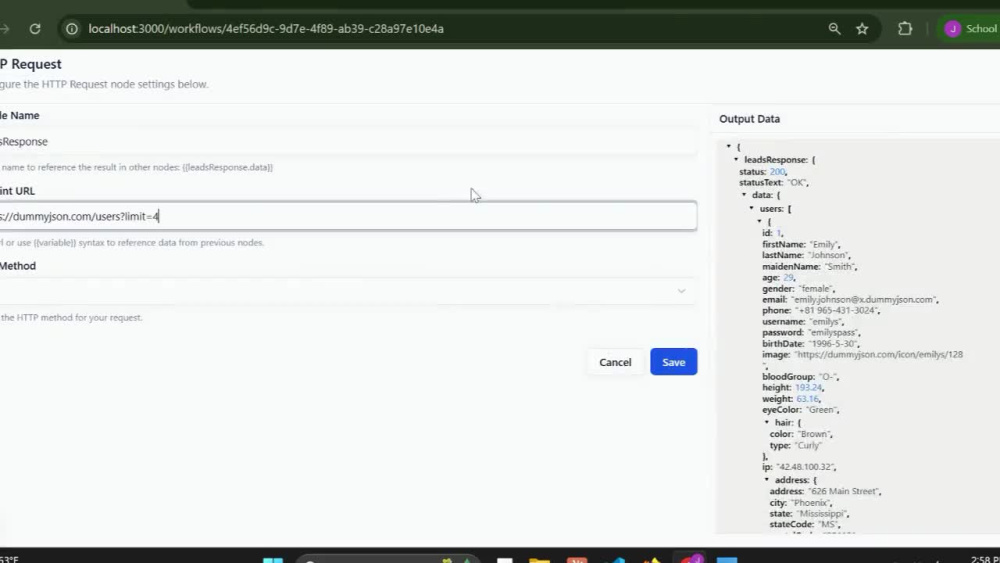1000x563 pixels.
Task: Select the ip "42.48.100.32" row
Action: click(800, 467)
